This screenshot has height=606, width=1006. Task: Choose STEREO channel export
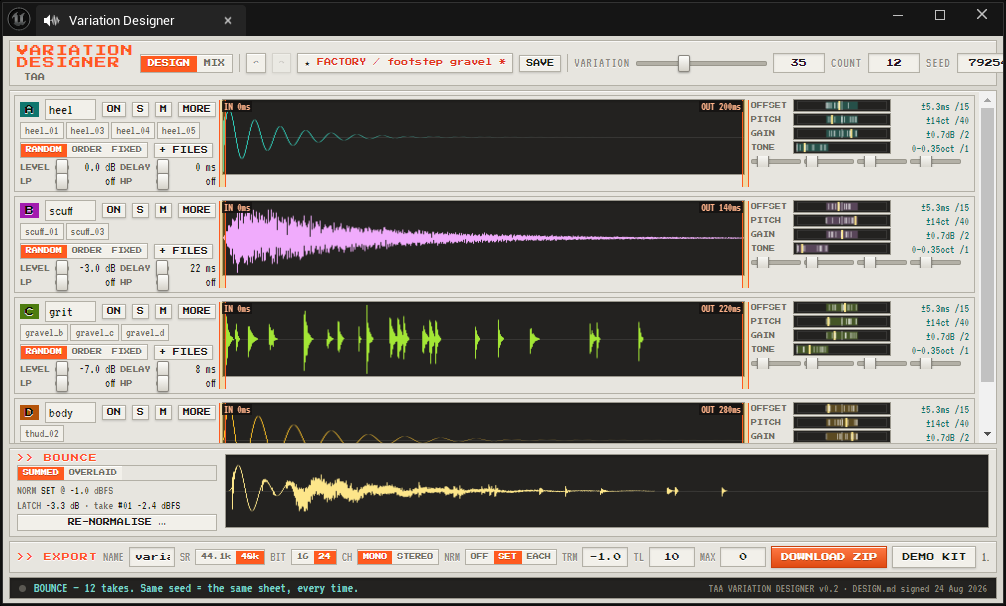click(414, 557)
